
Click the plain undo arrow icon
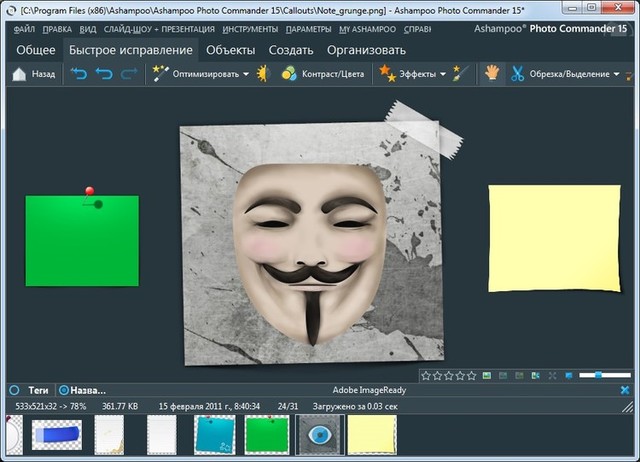click(104, 74)
